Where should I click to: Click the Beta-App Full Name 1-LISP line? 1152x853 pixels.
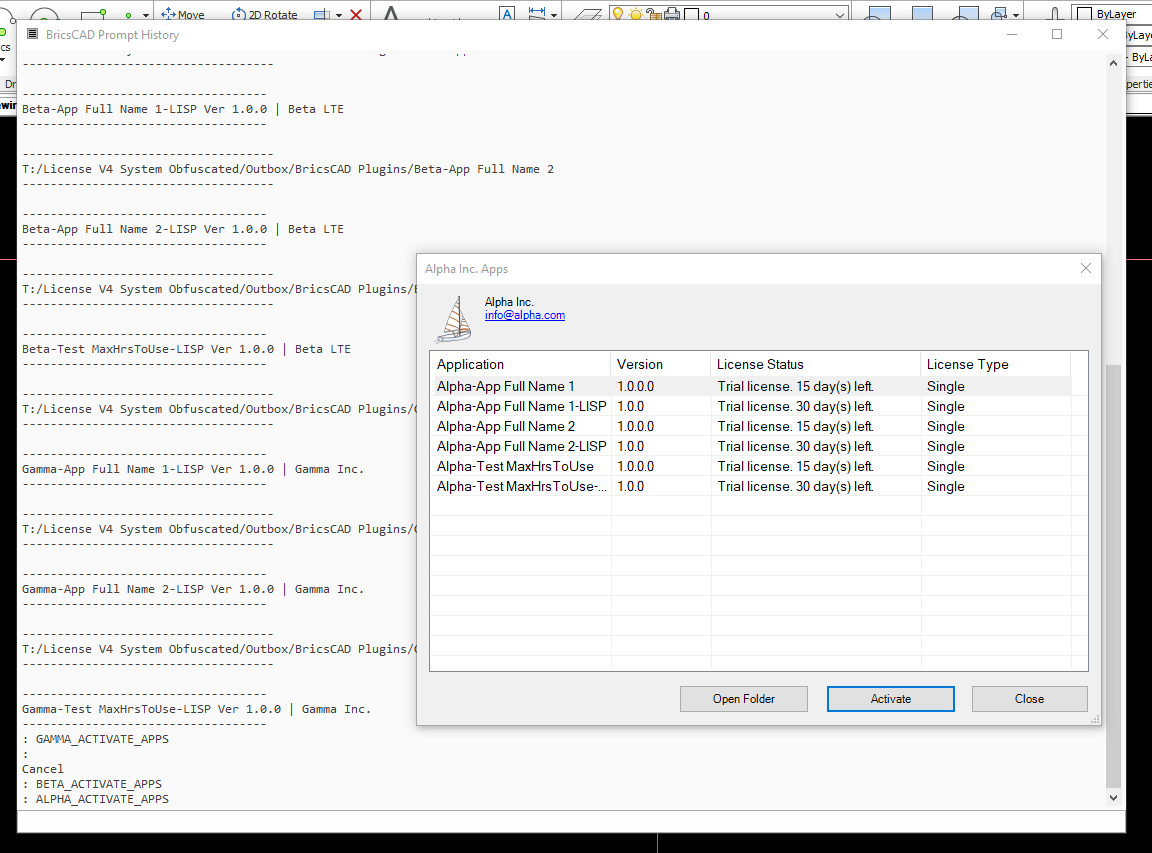click(x=183, y=109)
